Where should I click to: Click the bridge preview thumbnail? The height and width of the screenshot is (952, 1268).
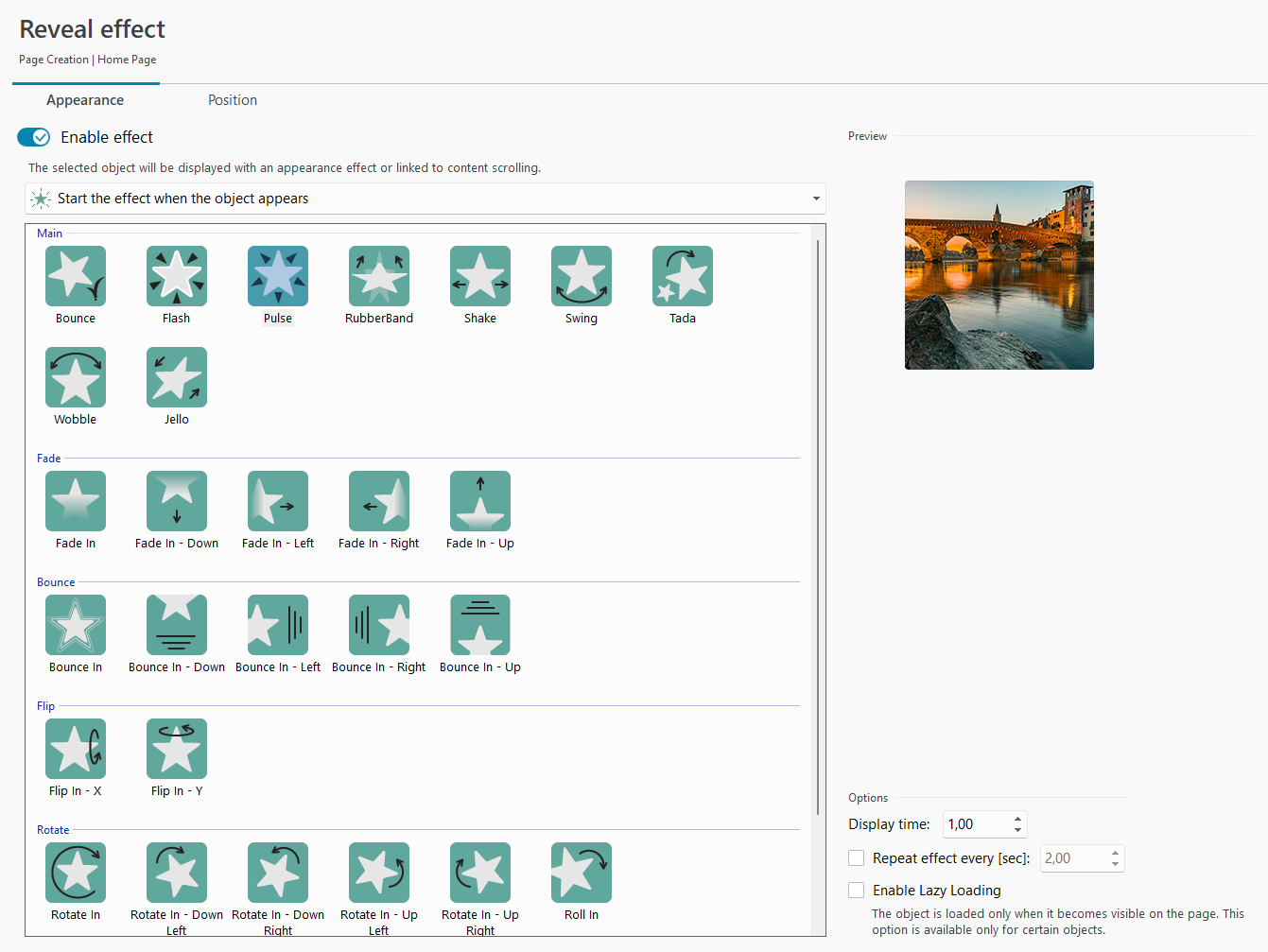click(x=999, y=275)
